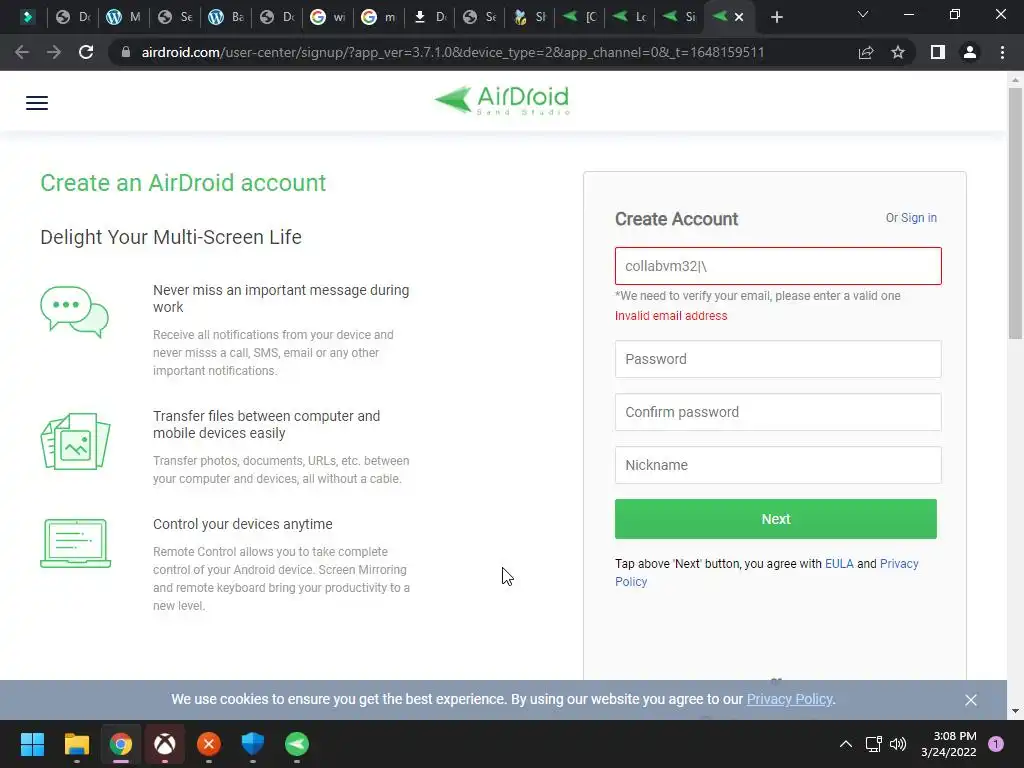Screen dimensions: 1024x768
Task: View site security lock info
Action: tap(125, 52)
